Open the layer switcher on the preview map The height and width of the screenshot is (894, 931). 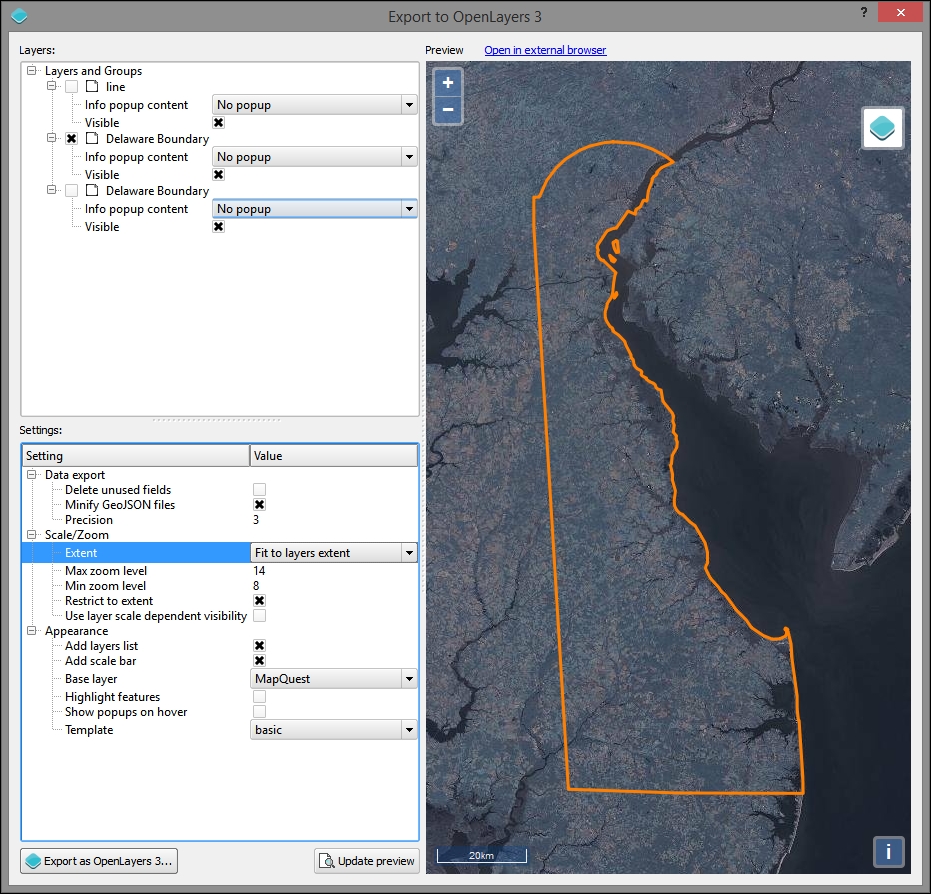[x=882, y=127]
